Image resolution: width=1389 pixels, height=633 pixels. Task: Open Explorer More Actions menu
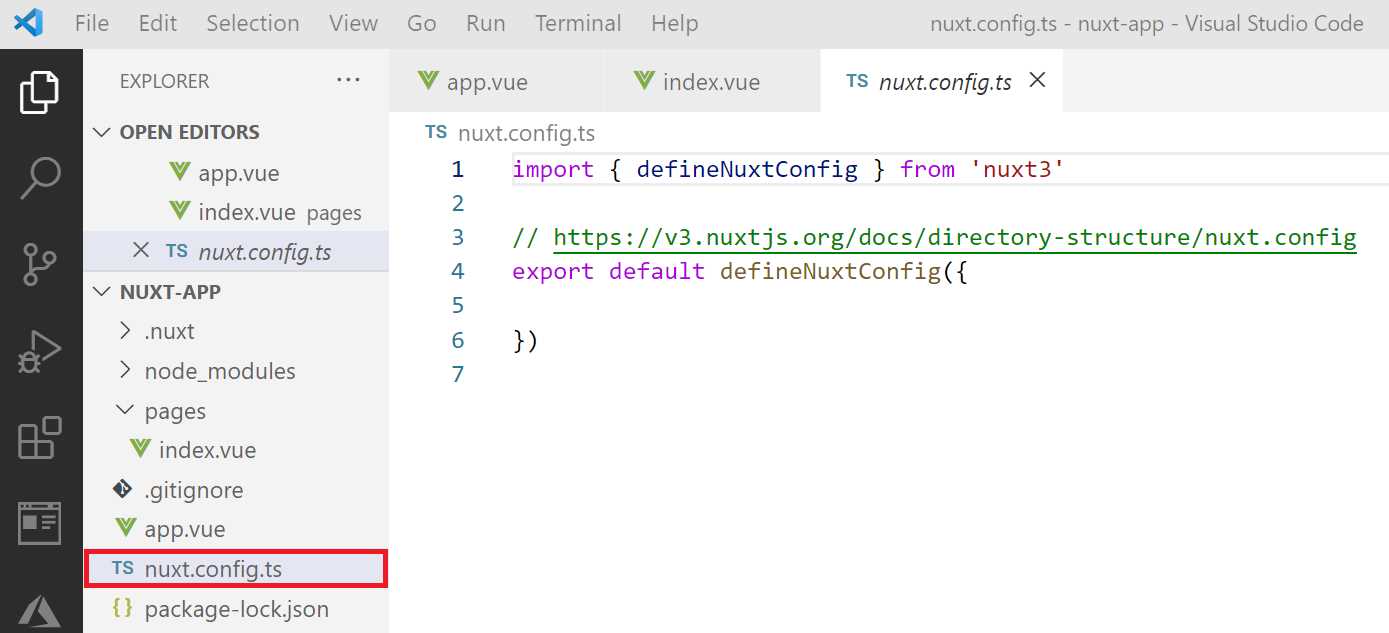pyautogui.click(x=348, y=81)
